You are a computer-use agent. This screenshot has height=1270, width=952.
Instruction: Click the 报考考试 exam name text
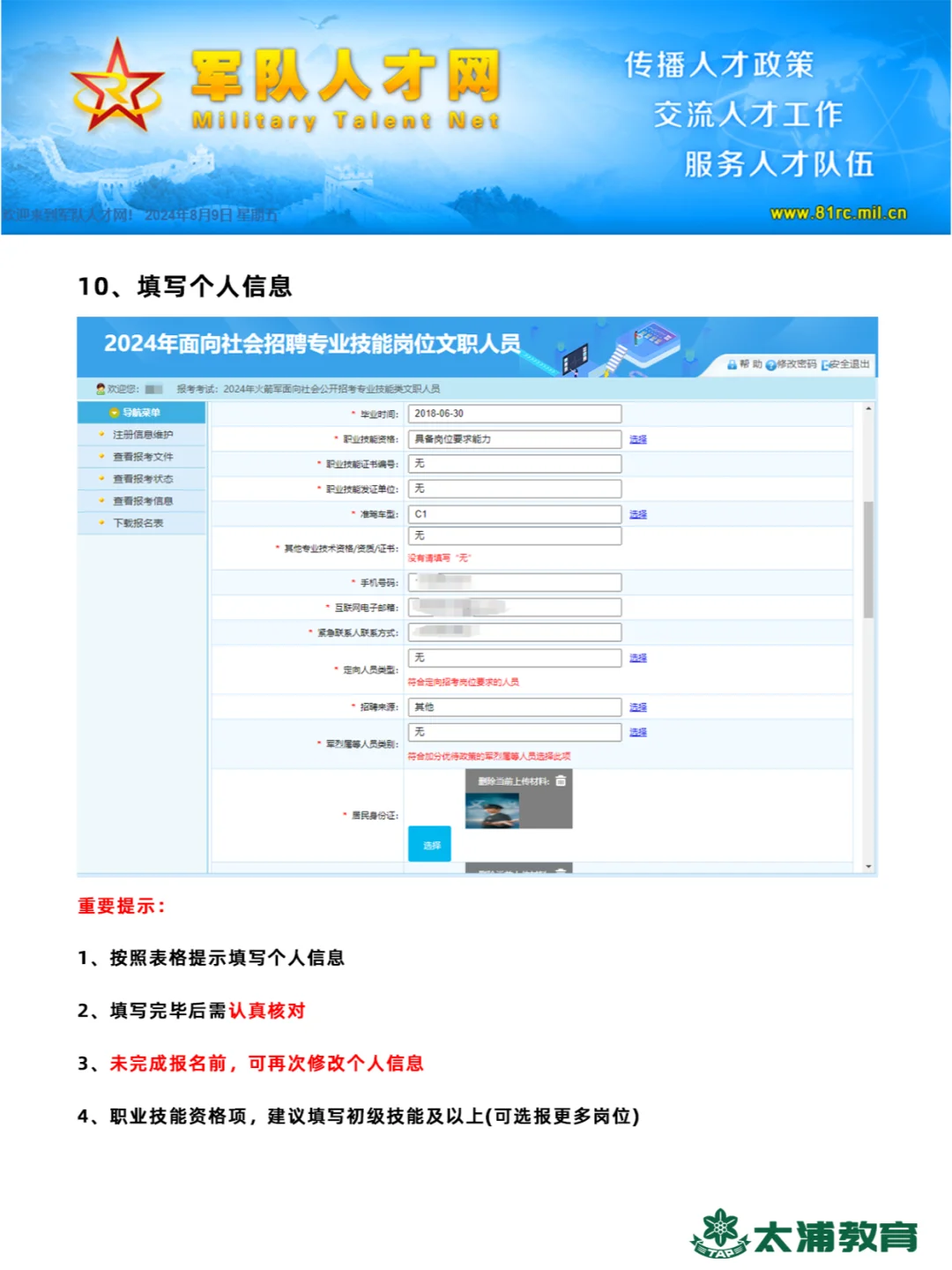[309, 389]
